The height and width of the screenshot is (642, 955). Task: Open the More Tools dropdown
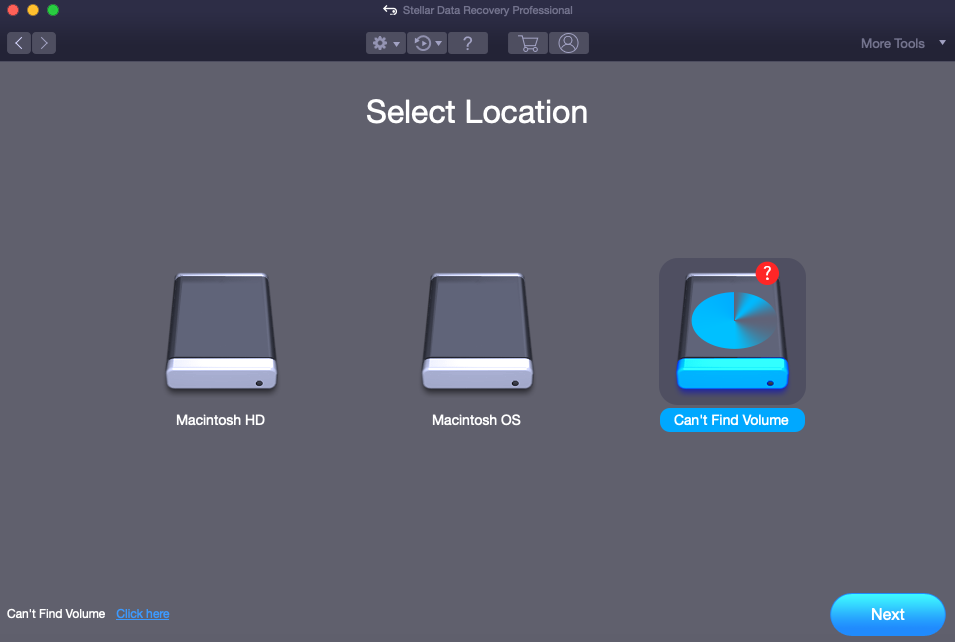click(x=903, y=43)
